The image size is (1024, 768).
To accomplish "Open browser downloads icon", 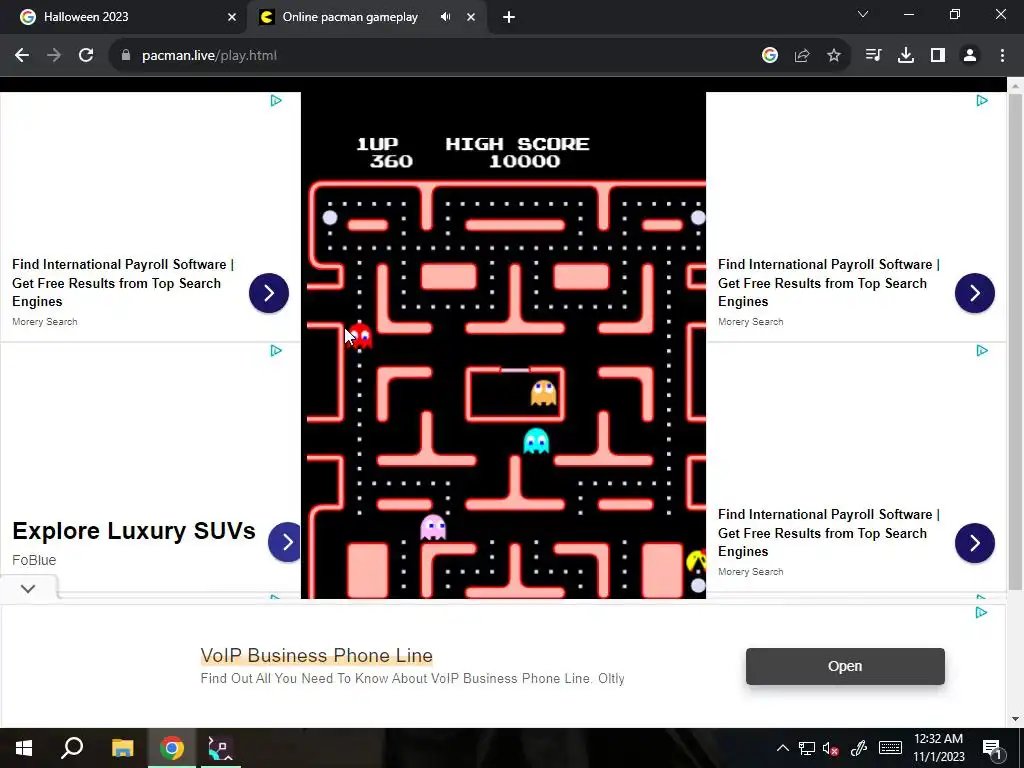I will coord(906,56).
